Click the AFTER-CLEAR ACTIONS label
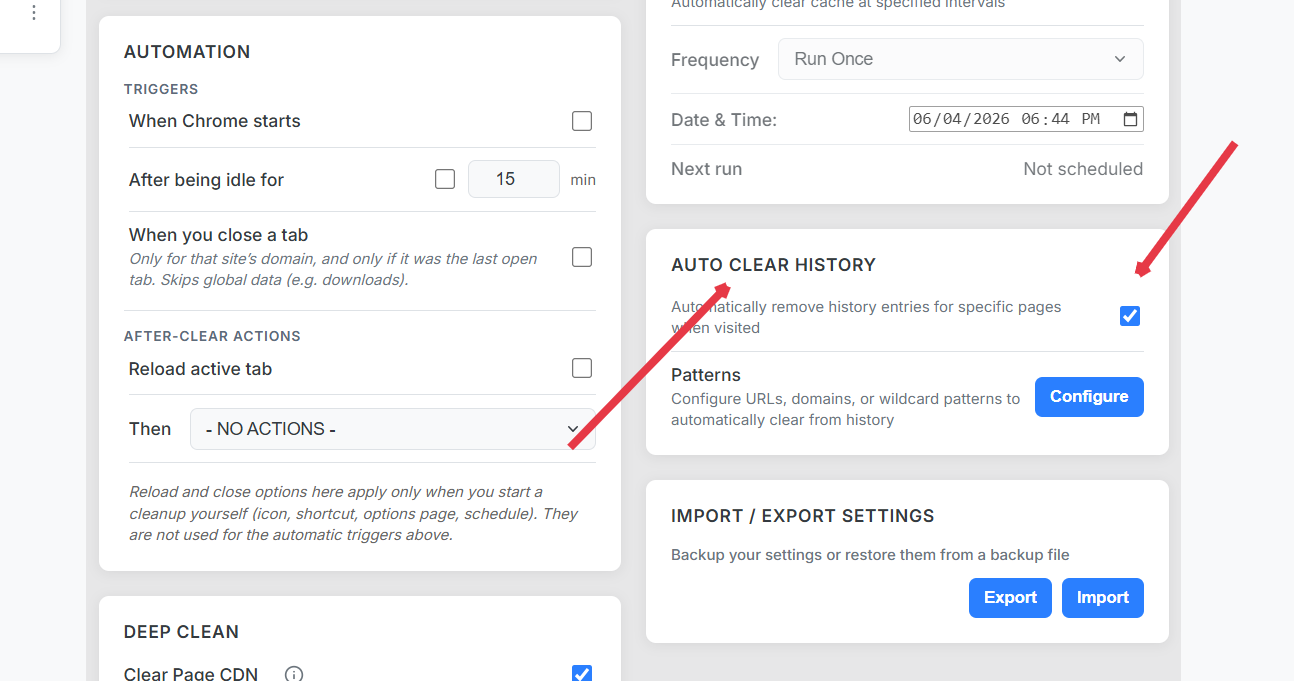This screenshot has width=1294, height=681. tap(212, 336)
